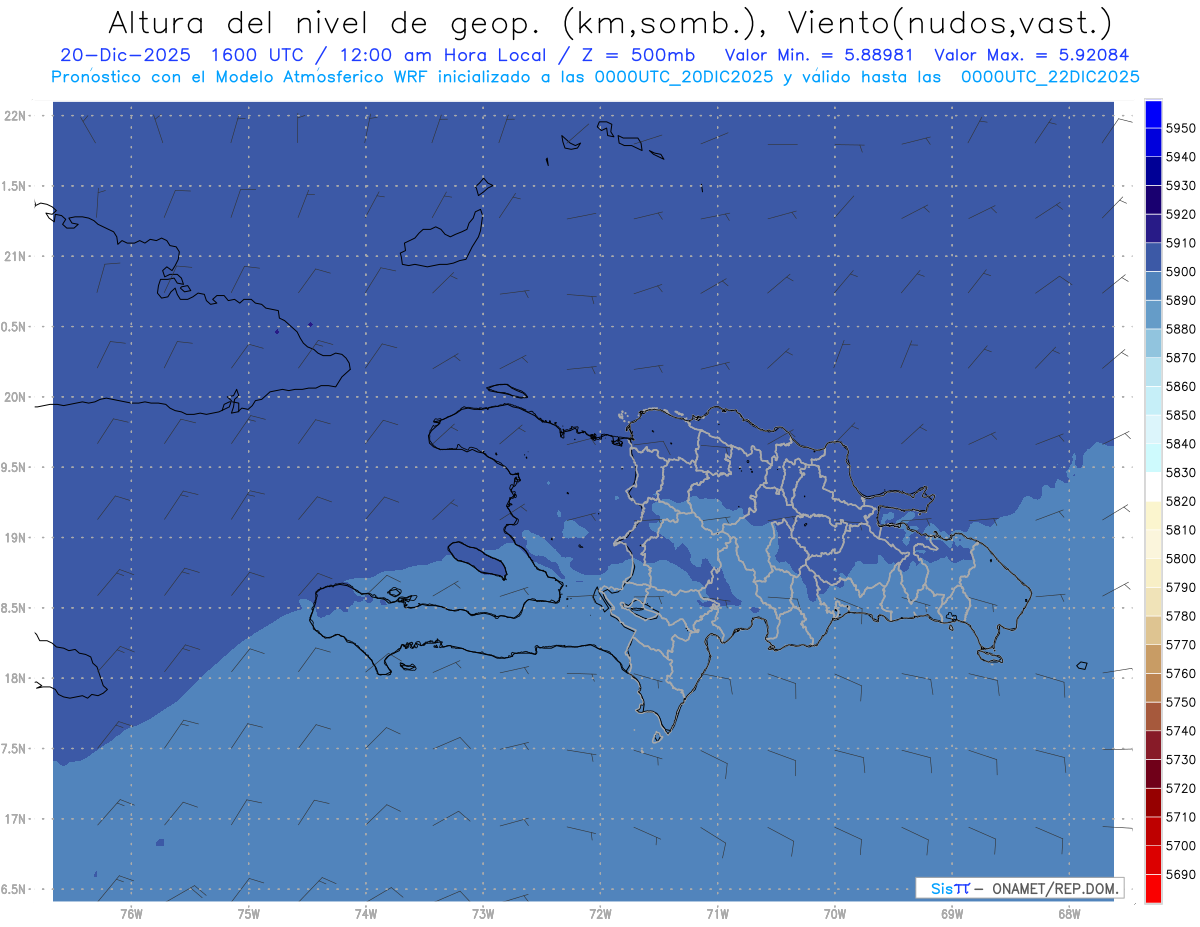Select valid-until time '0000UTC_22DIC2025'
The width and height of the screenshot is (1200, 927).
click(x=1050, y=77)
